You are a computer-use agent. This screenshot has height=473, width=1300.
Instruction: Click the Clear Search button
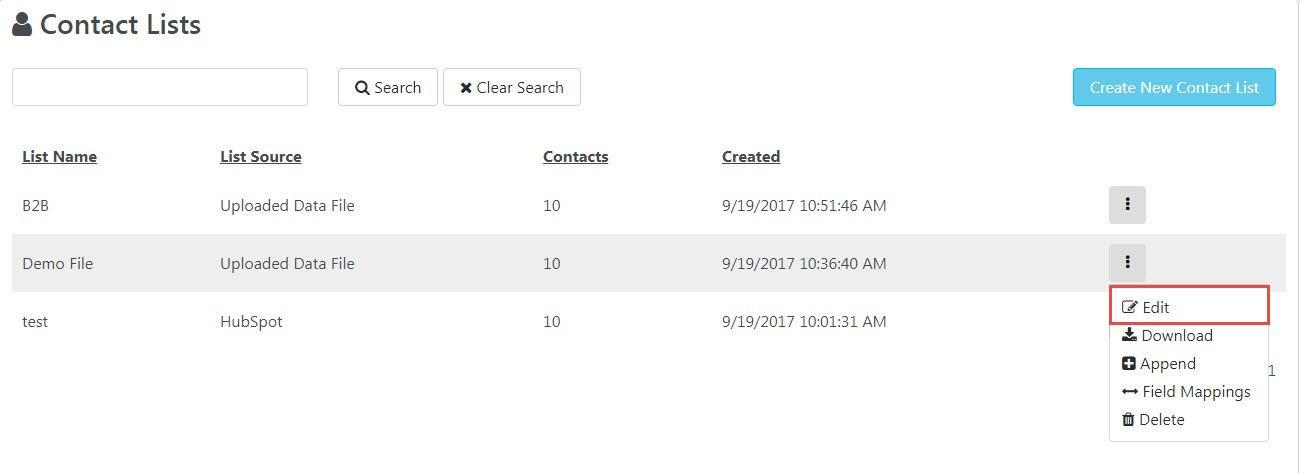[511, 87]
